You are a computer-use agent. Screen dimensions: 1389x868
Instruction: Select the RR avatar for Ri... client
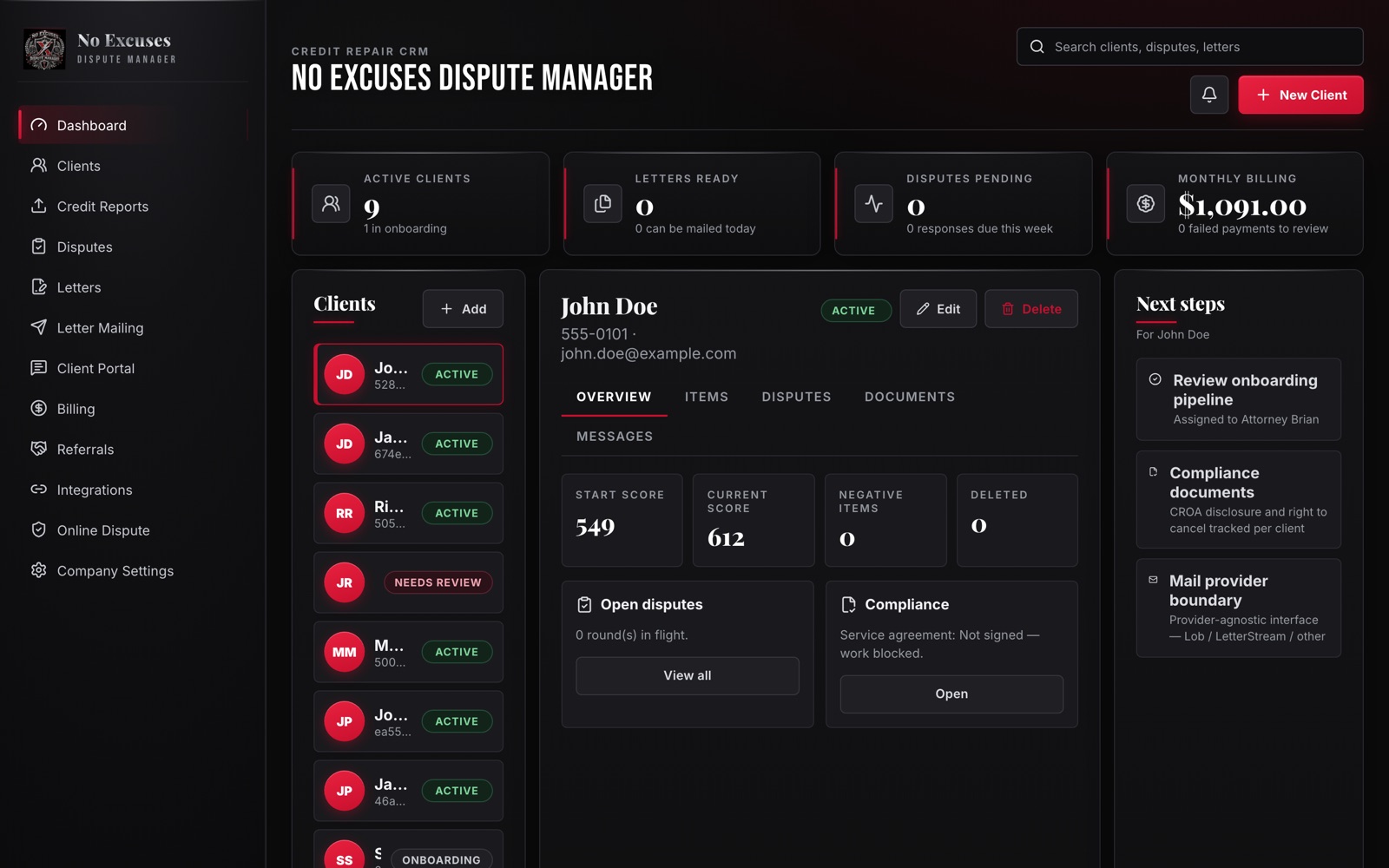pos(345,513)
